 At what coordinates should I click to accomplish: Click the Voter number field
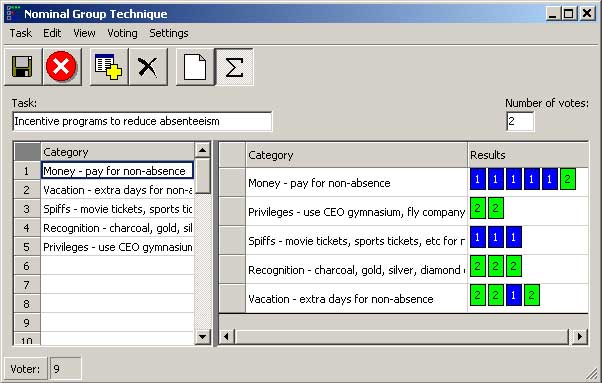click(65, 369)
